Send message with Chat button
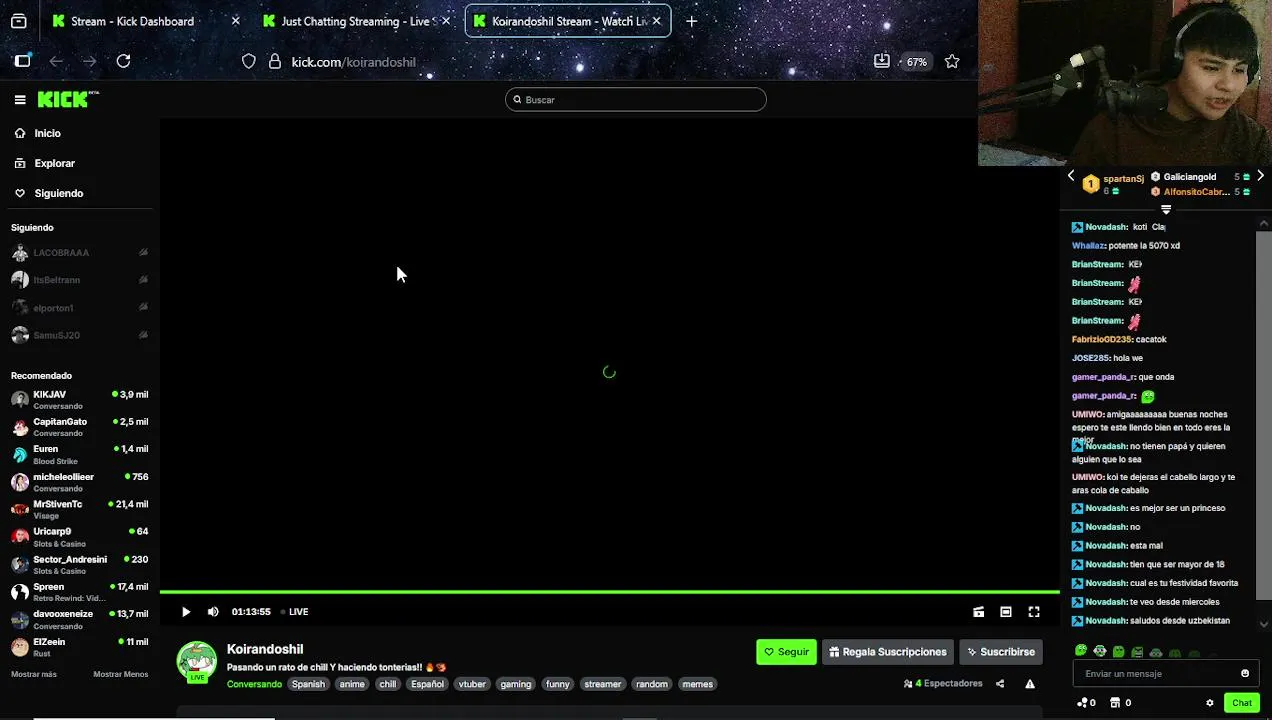The height and width of the screenshot is (720, 1272). click(x=1242, y=703)
